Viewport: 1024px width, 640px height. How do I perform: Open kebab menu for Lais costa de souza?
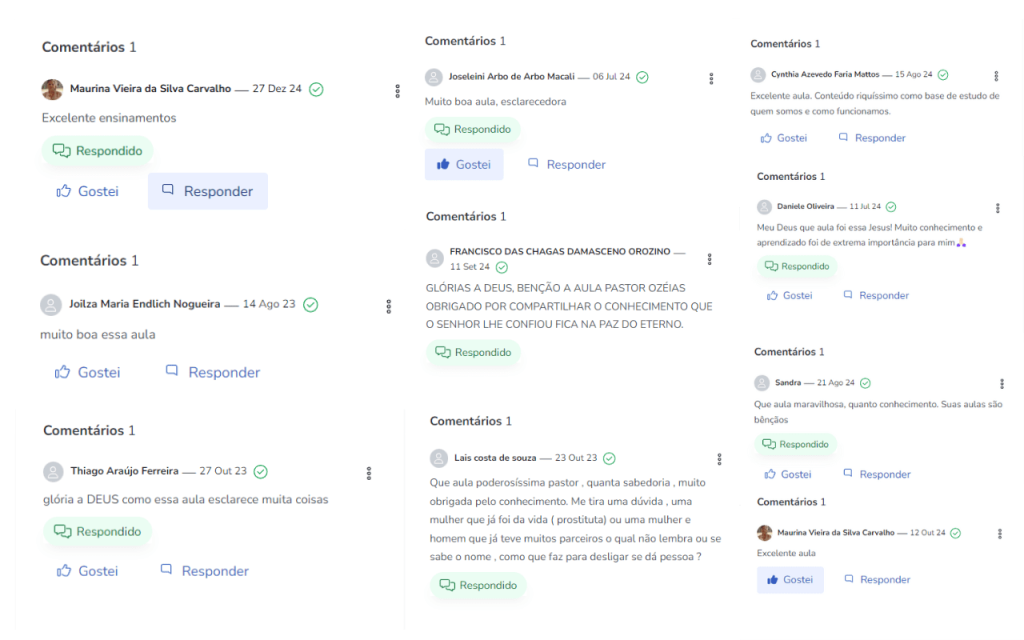(719, 459)
